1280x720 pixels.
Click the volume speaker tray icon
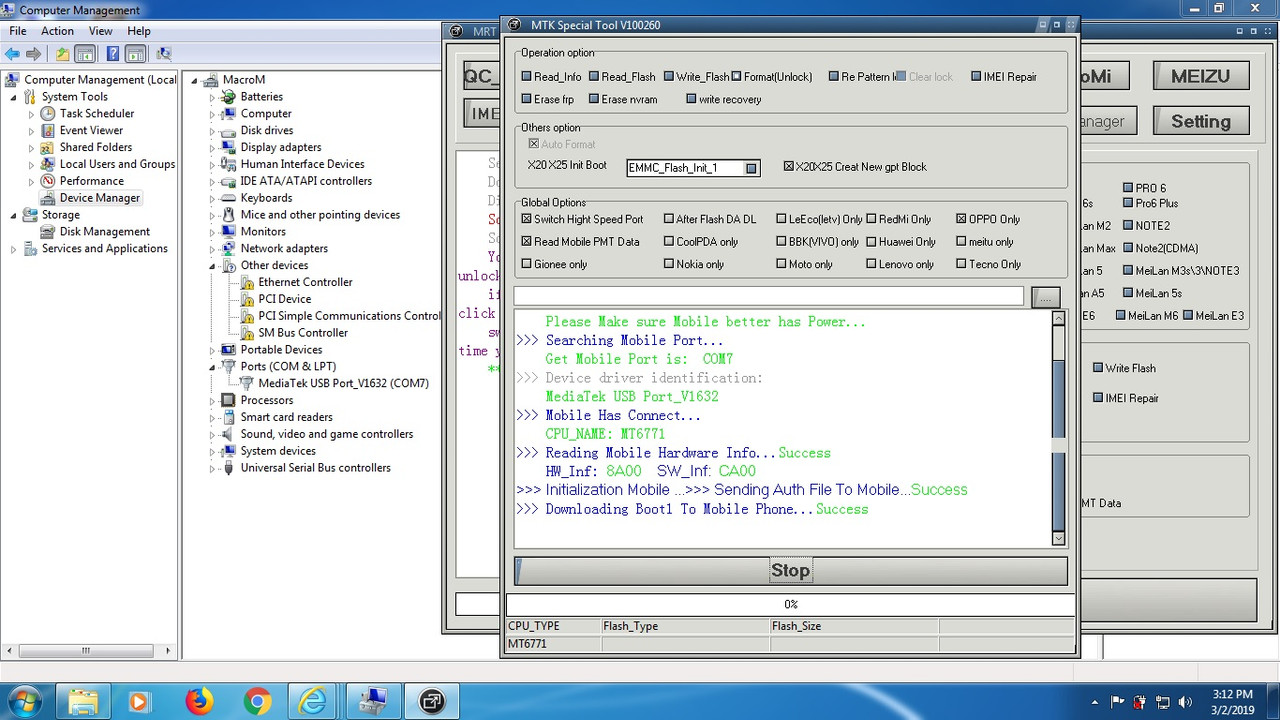[1186, 701]
